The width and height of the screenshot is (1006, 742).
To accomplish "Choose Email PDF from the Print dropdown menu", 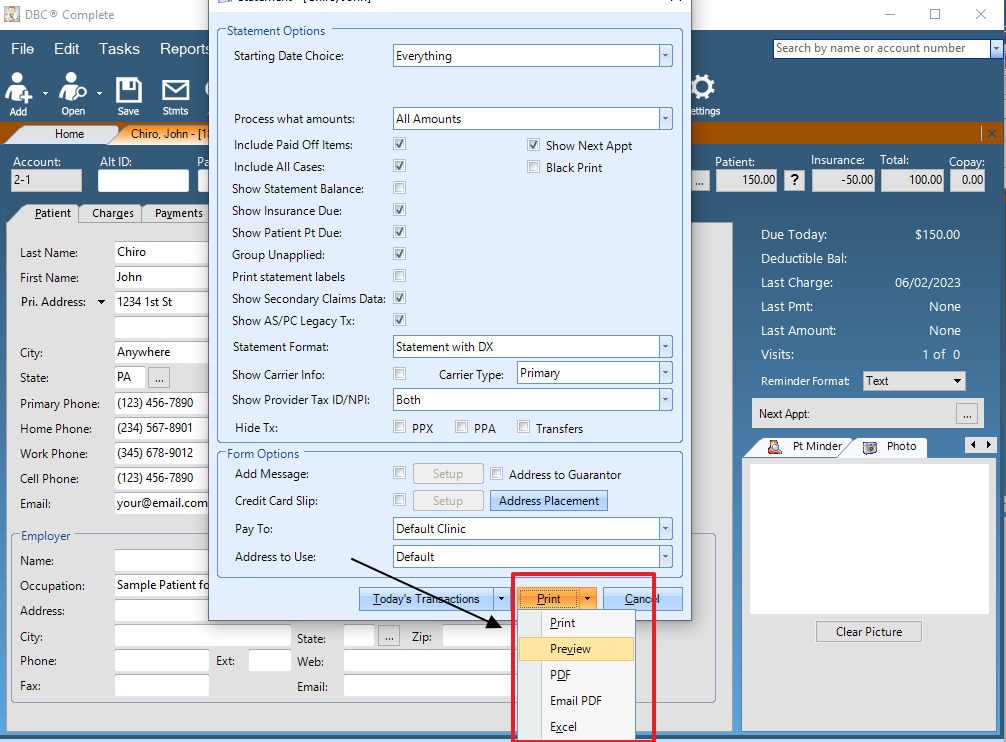I will click(x=576, y=701).
